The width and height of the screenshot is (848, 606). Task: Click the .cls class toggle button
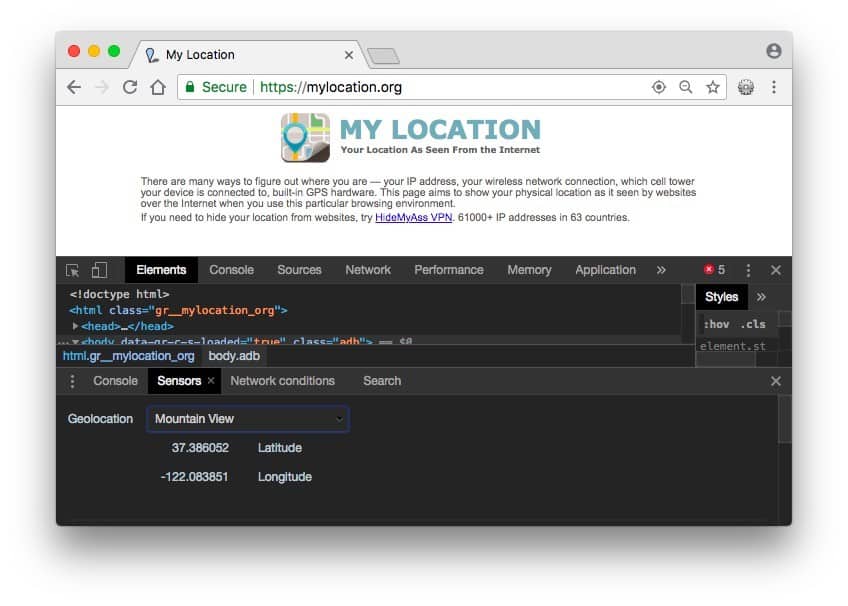click(753, 324)
